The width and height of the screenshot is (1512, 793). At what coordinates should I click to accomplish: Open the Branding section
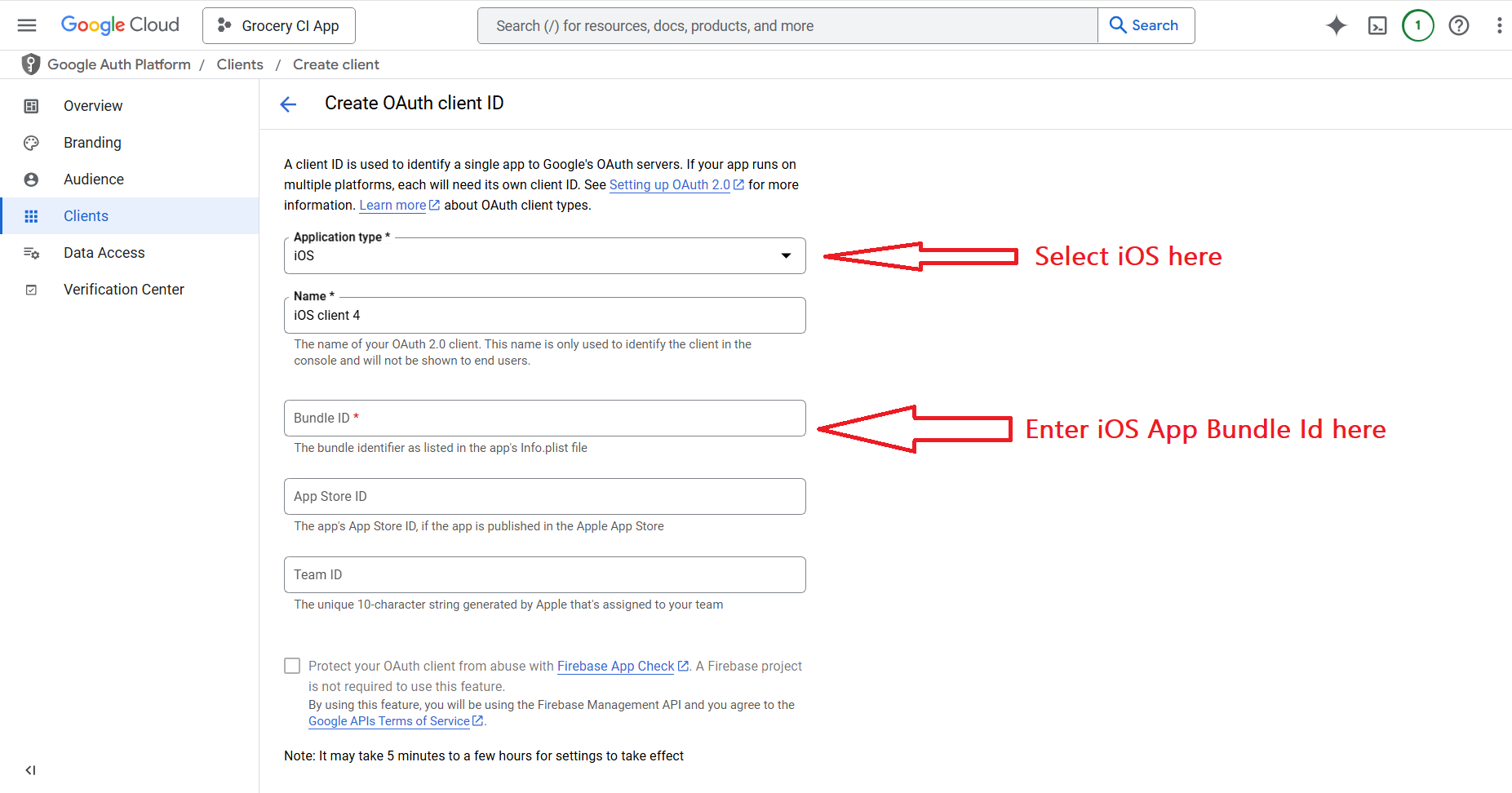(92, 143)
